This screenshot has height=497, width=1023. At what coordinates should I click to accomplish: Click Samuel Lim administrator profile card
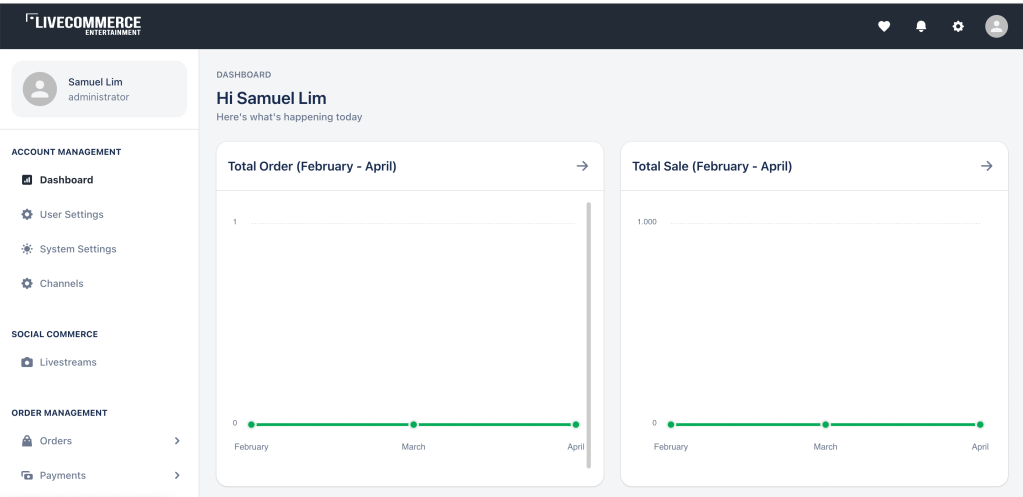(x=99, y=89)
